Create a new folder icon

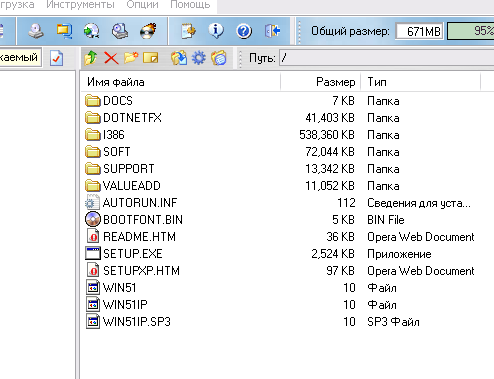pyautogui.click(x=131, y=58)
